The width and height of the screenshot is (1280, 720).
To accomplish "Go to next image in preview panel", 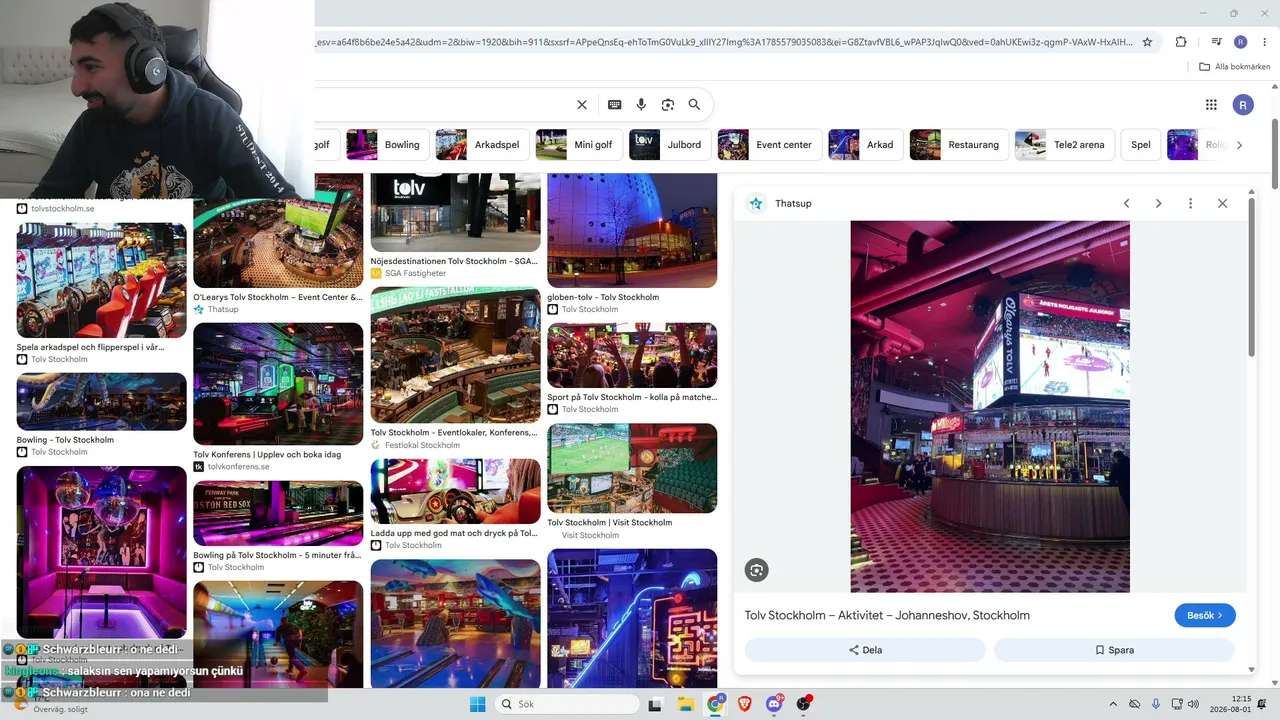I will [x=1158, y=203].
